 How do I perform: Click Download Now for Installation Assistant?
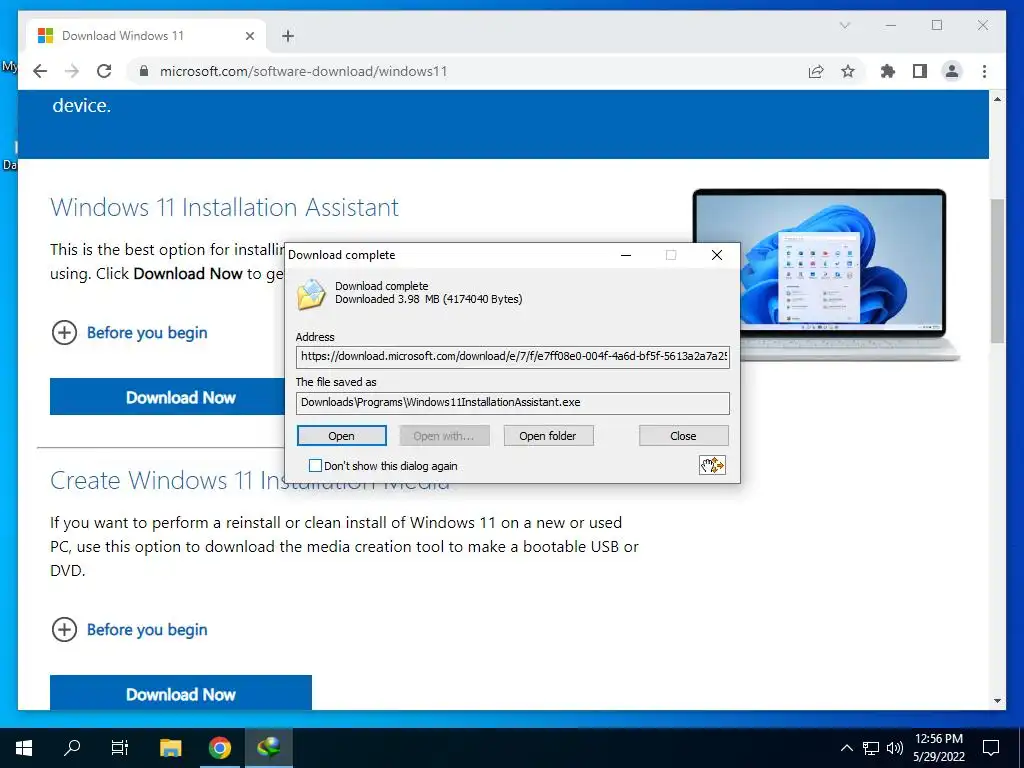pos(167,397)
